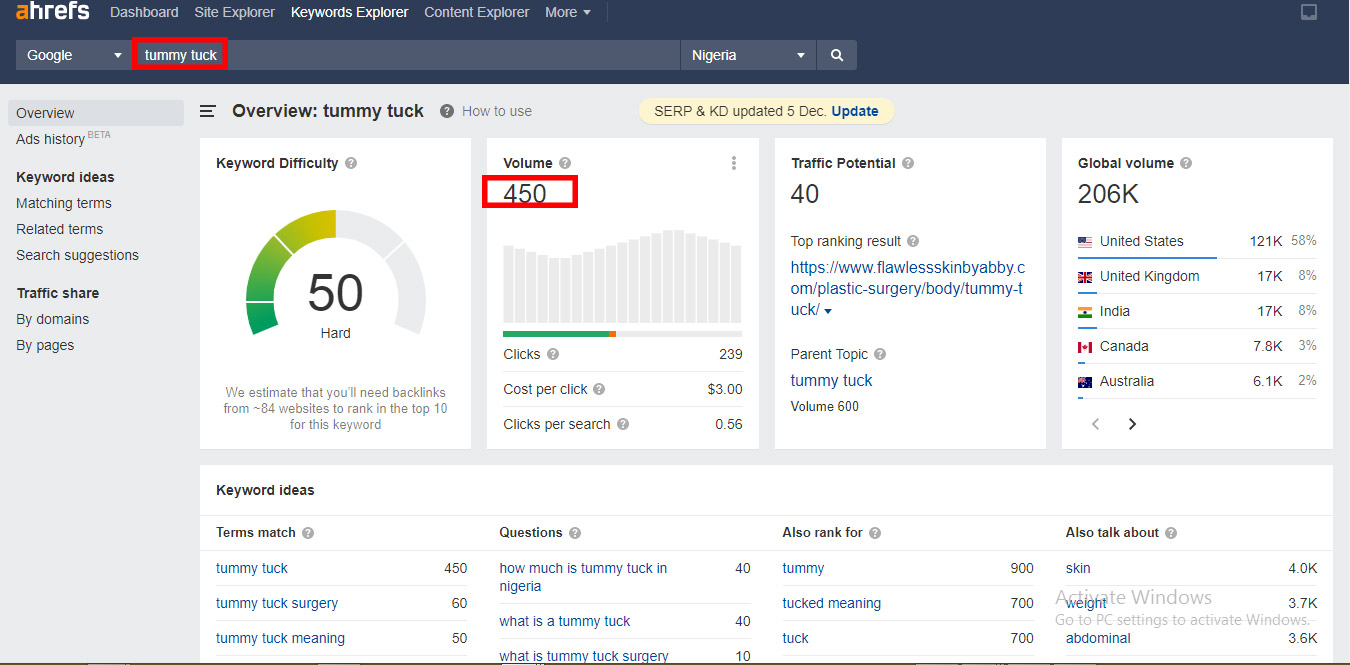Click the tummy tuck meaning keyword link
Screen dimensions: 1350x665
tap(280, 638)
